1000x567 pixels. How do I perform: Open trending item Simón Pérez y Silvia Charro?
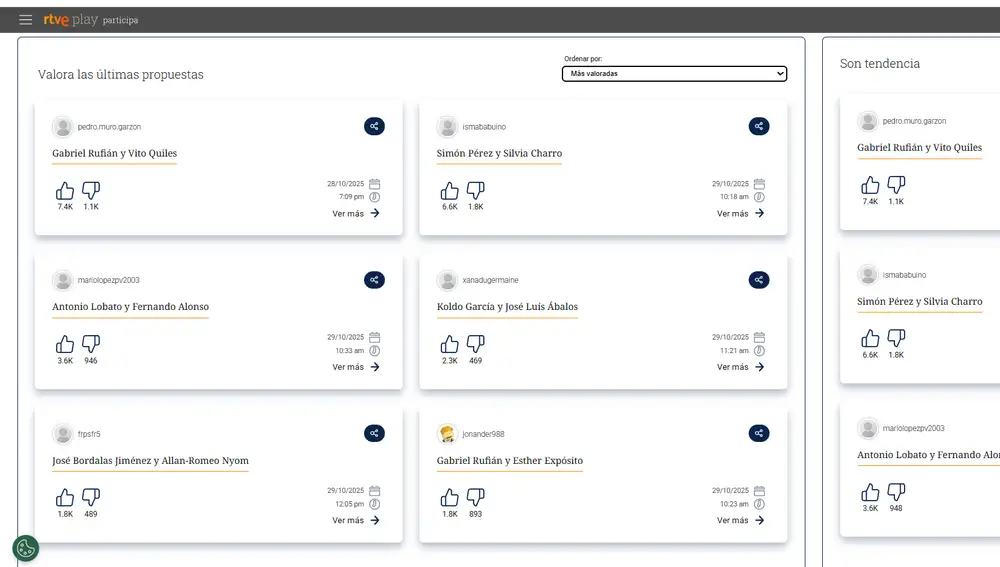pyautogui.click(x=919, y=301)
